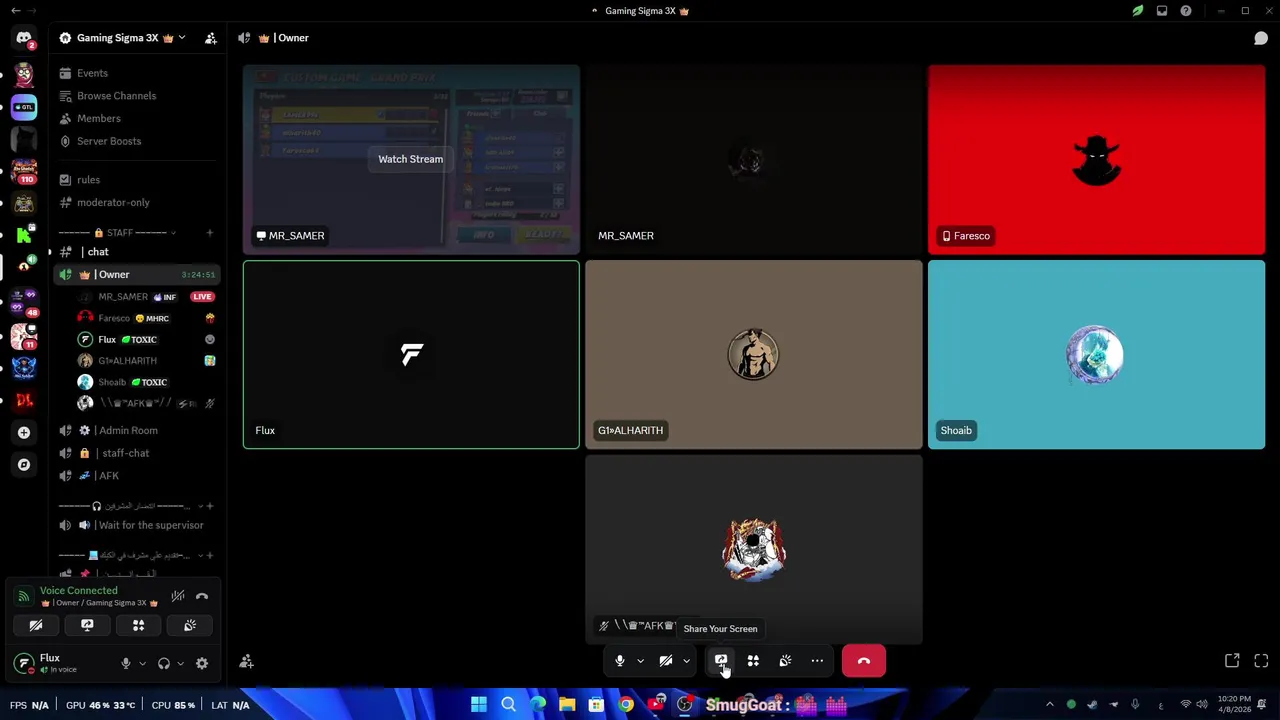Screen dimensions: 1280x720
Task: Join the | Admin Room voice channel
Action: (x=135, y=430)
